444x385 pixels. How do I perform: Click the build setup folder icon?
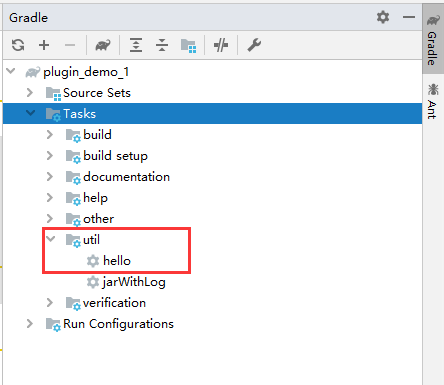pyautogui.click(x=73, y=156)
